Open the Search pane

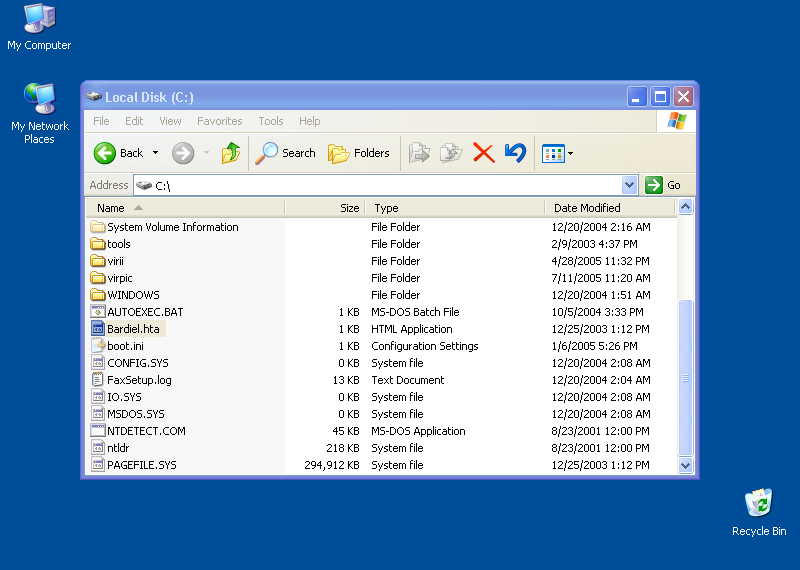click(285, 153)
